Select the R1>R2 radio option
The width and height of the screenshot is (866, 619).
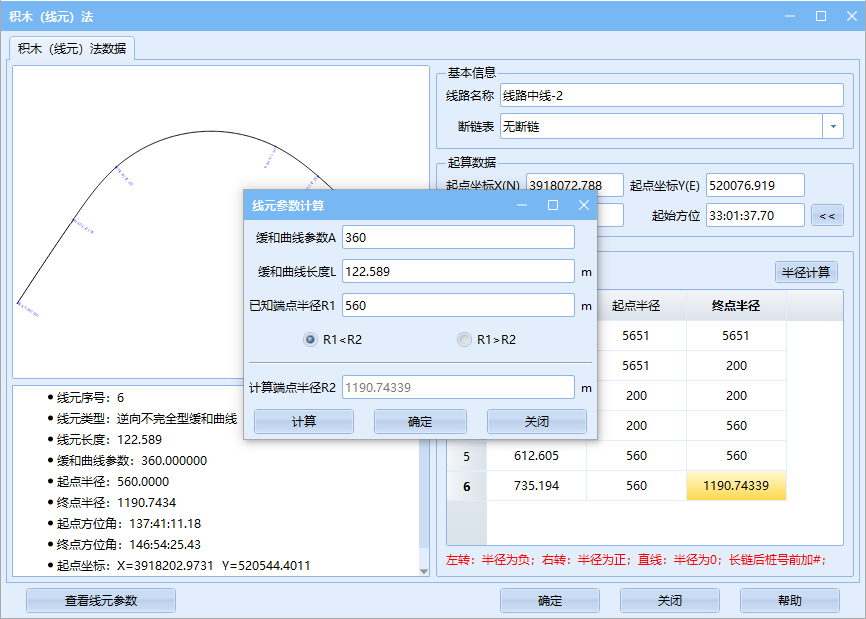(x=464, y=340)
